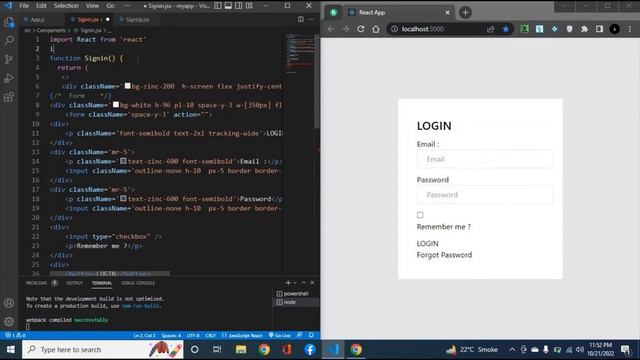640x360 pixels.
Task: Open the Selection menu
Action: [x=66, y=6]
